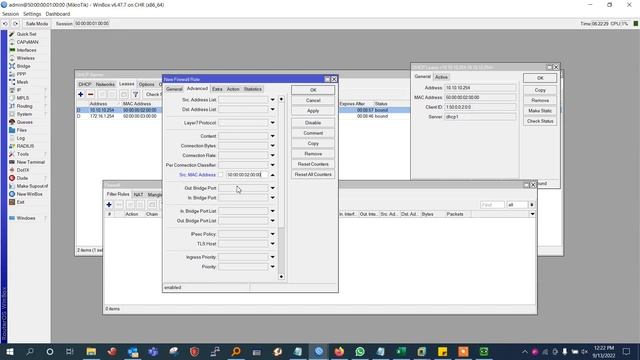Open Windows Start menu
640x360 pixels.
pyautogui.click(x=10, y=351)
